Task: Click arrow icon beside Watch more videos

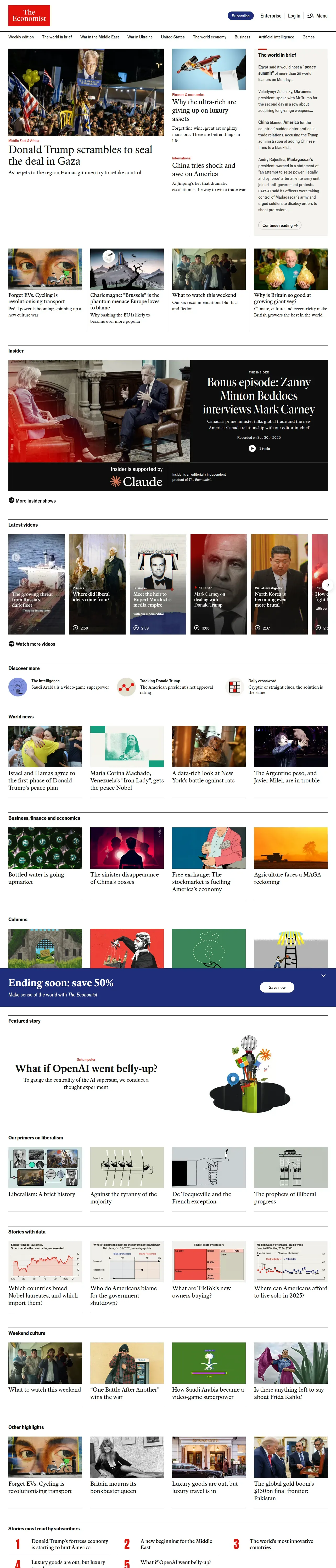Action: pyautogui.click(x=12, y=643)
